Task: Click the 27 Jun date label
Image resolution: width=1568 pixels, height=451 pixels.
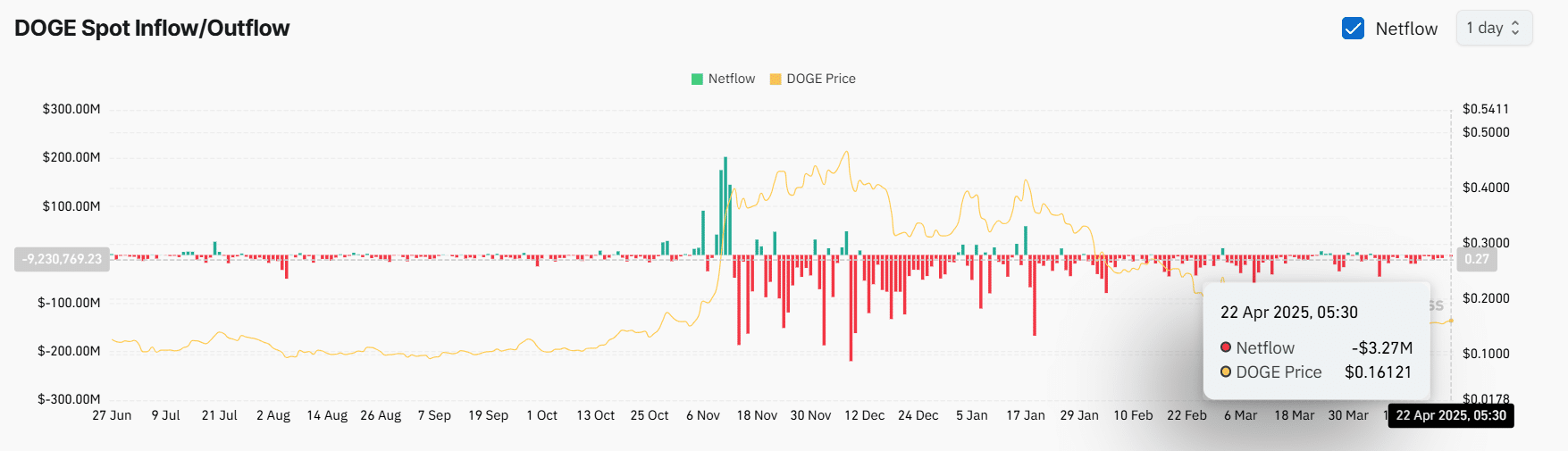Action: (x=112, y=415)
